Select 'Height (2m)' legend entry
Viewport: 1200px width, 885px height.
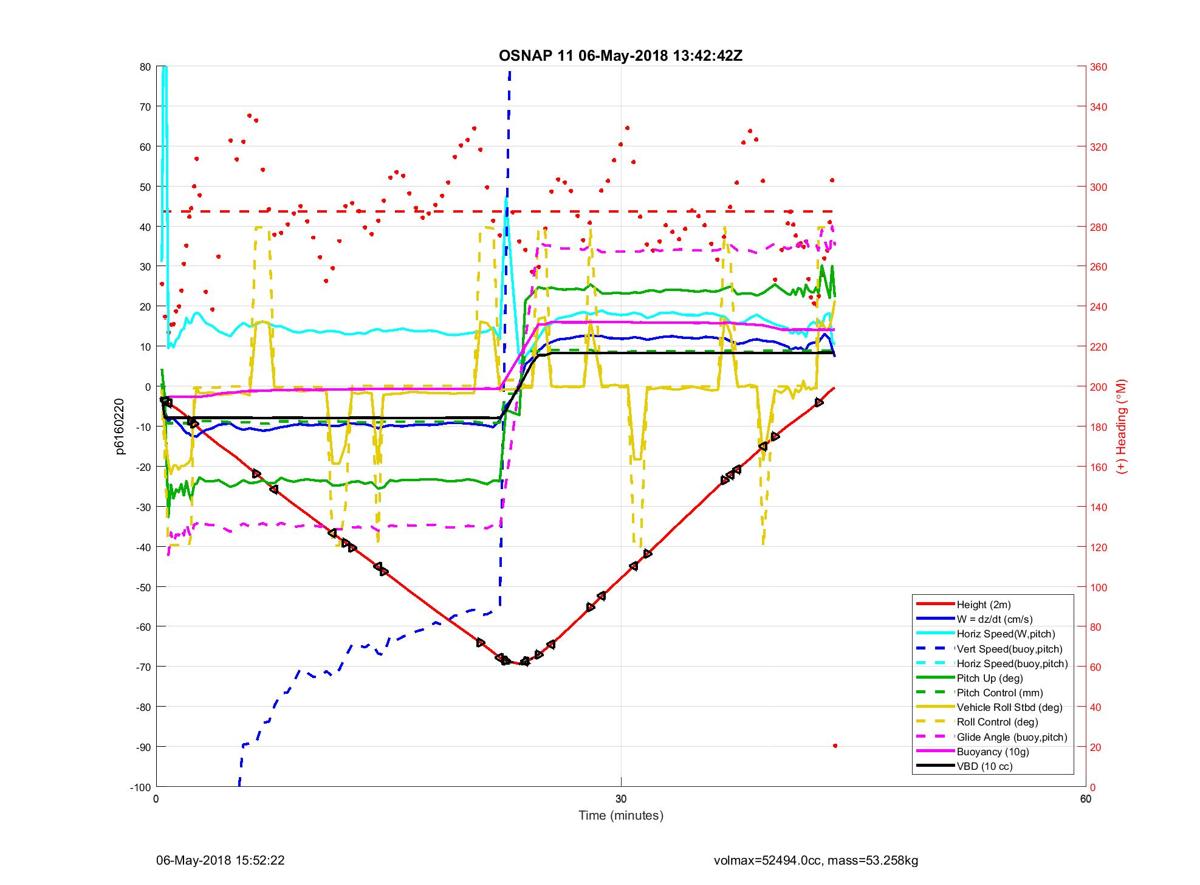coord(984,605)
